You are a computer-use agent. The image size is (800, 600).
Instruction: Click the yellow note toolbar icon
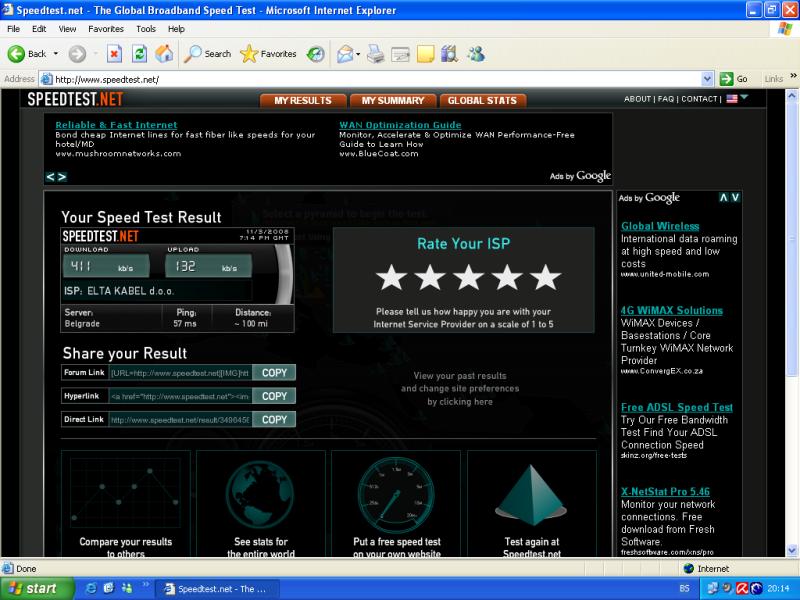pos(426,54)
